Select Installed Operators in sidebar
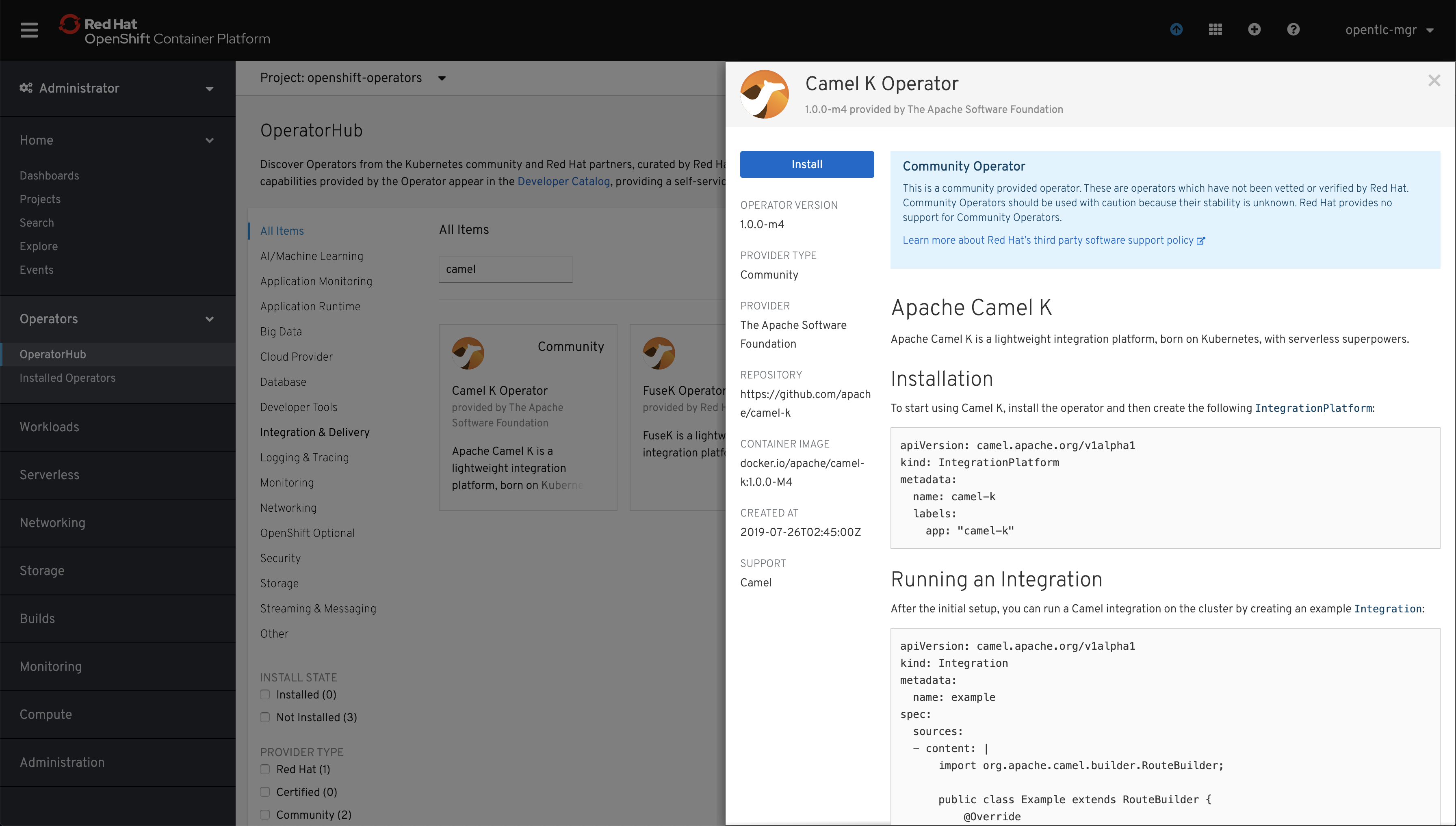The height and width of the screenshot is (826, 1456). (67, 378)
